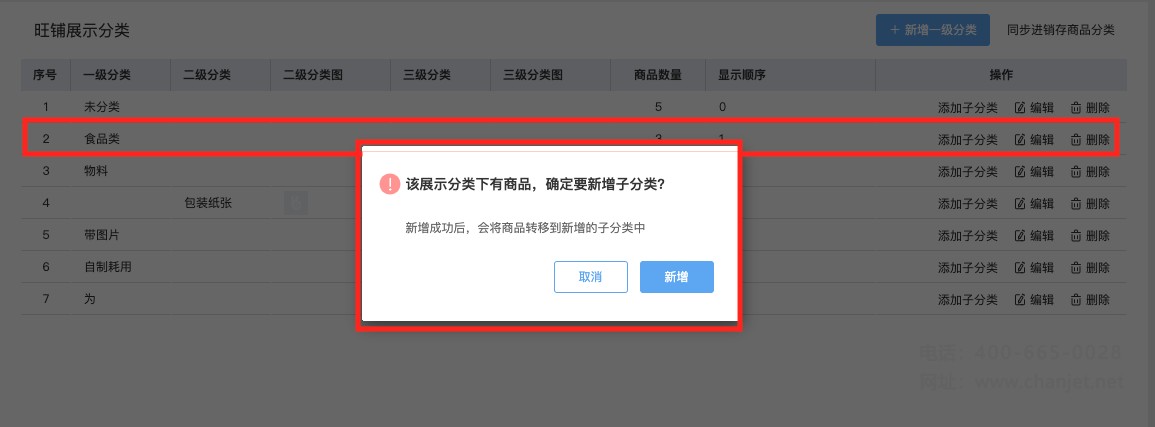Click 添加子分类 for 未分类 row
Image resolution: width=1155 pixels, height=427 pixels.
coord(967,107)
